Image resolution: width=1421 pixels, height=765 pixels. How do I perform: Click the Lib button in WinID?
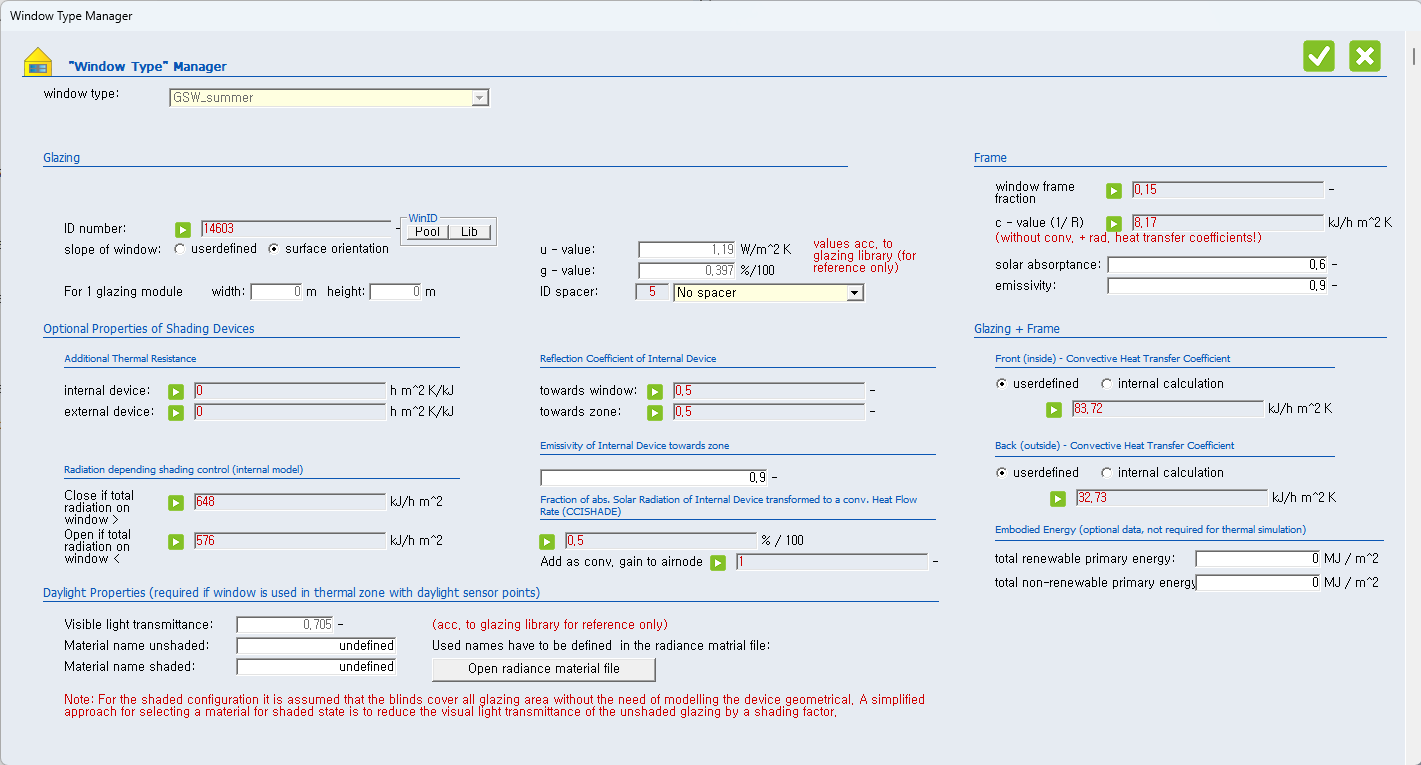[x=469, y=232]
